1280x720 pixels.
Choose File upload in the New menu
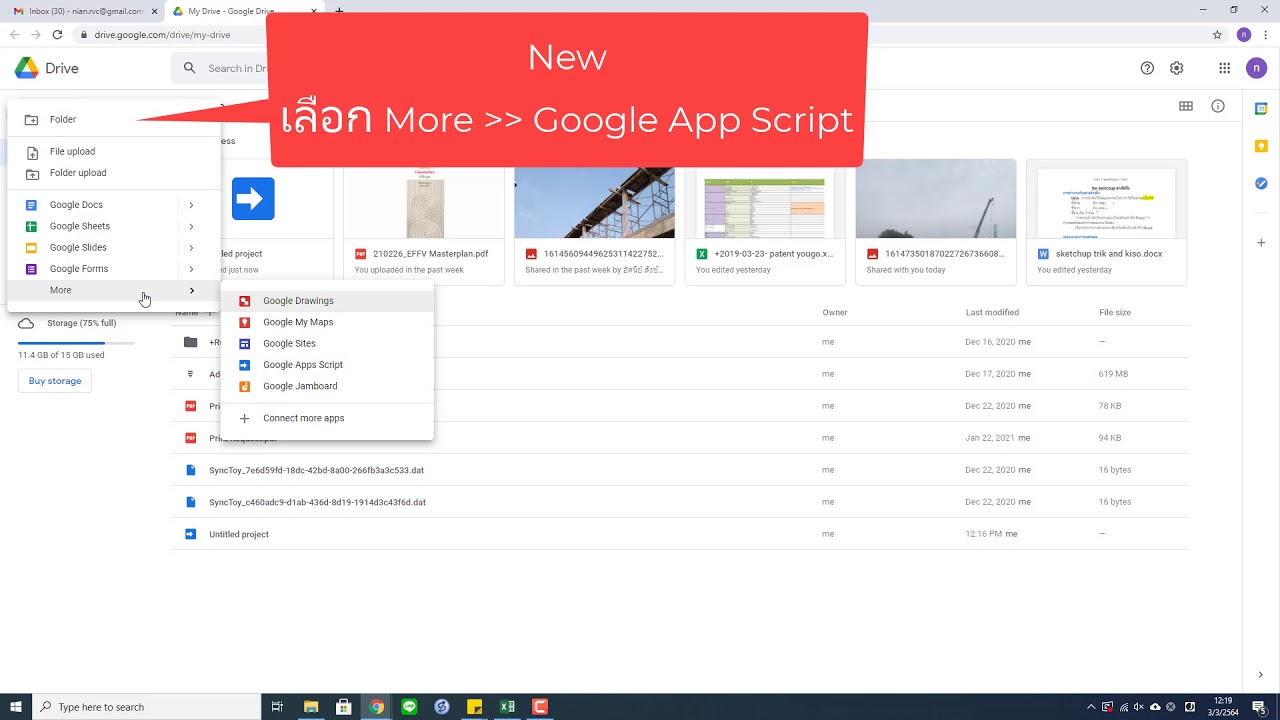[114, 151]
